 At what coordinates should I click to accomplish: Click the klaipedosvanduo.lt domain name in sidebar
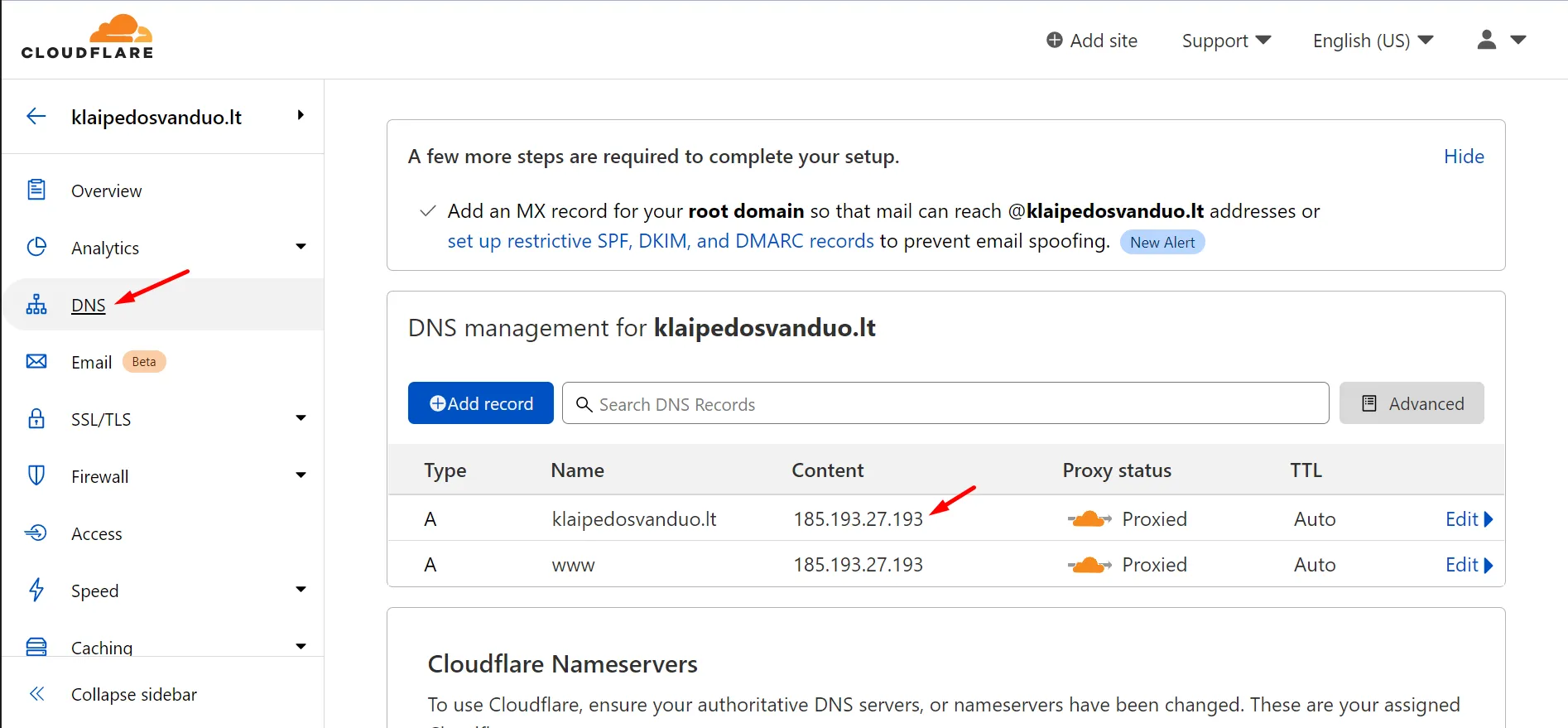tap(156, 117)
